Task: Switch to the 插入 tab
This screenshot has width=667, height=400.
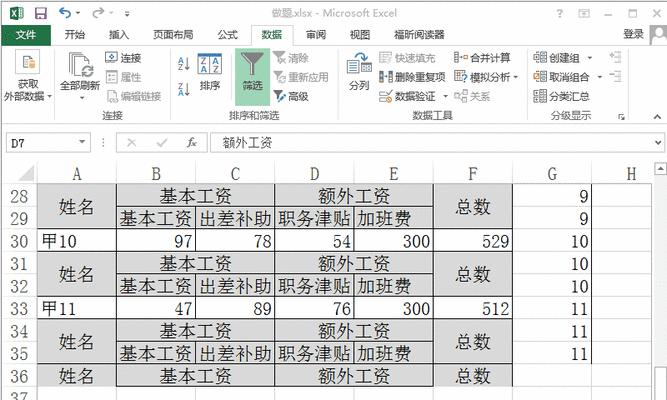Action: [x=119, y=34]
